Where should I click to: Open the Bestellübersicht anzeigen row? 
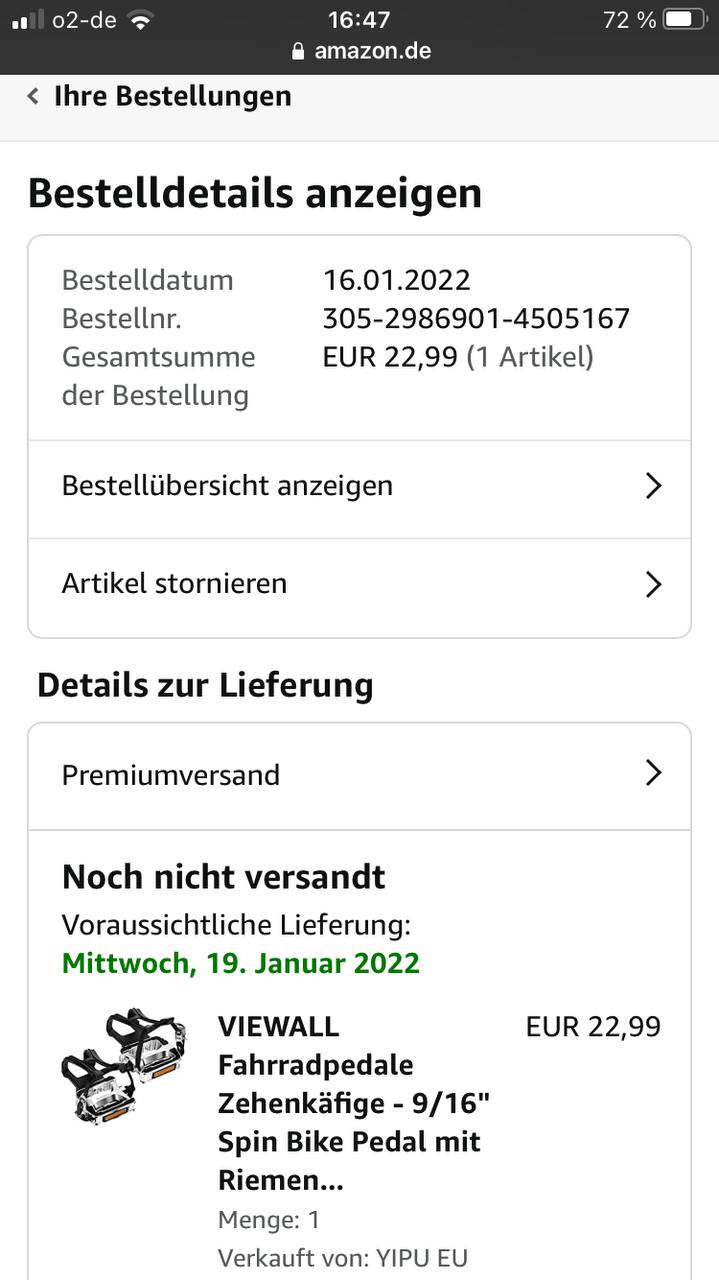pyautogui.click(x=359, y=486)
